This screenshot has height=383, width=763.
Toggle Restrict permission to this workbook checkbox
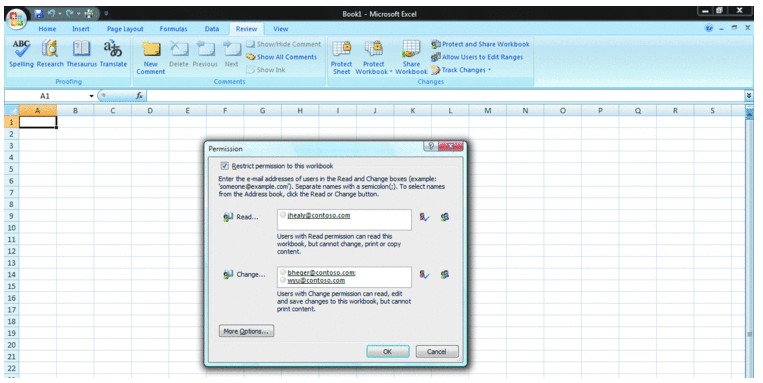224,166
